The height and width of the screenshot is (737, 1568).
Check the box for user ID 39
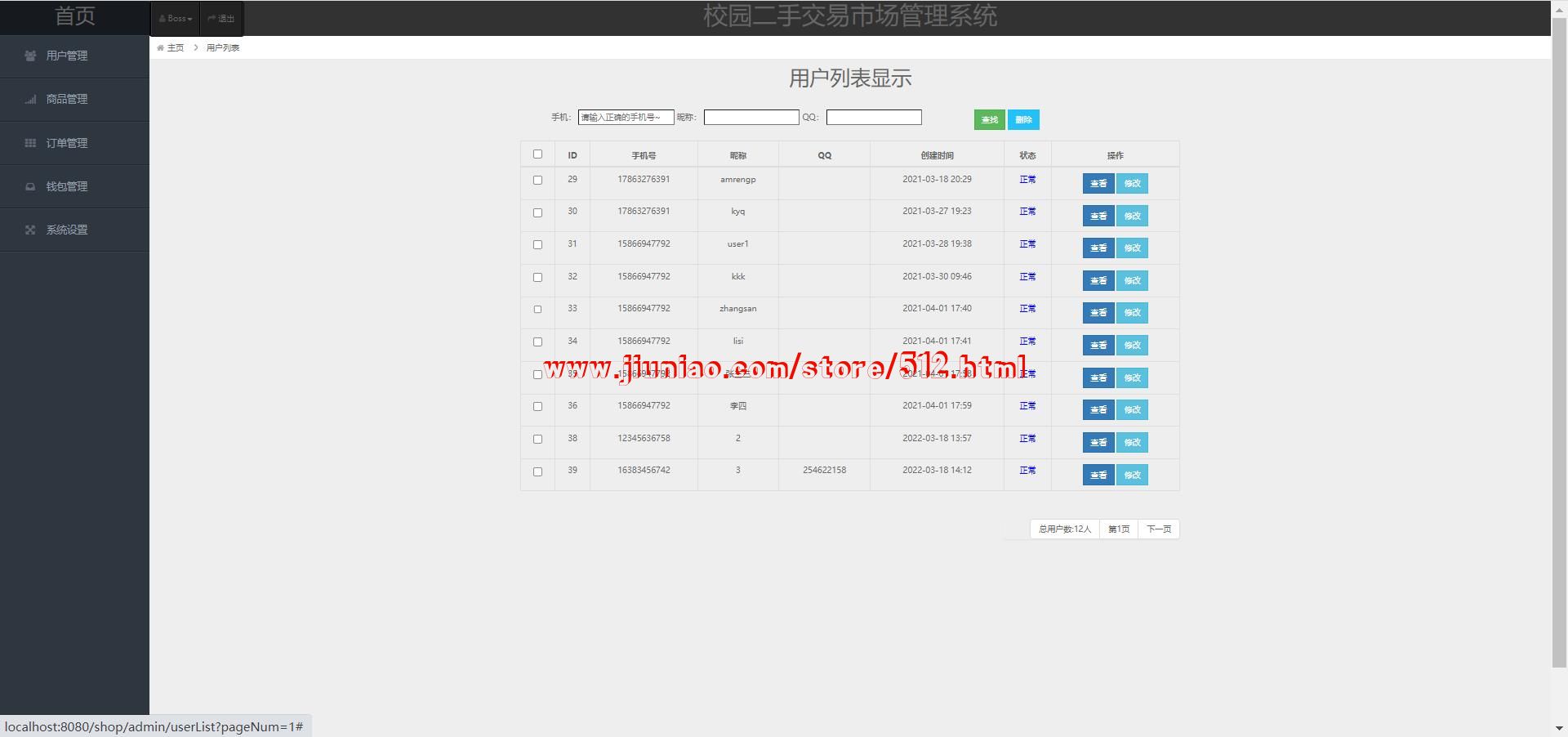tap(537, 471)
